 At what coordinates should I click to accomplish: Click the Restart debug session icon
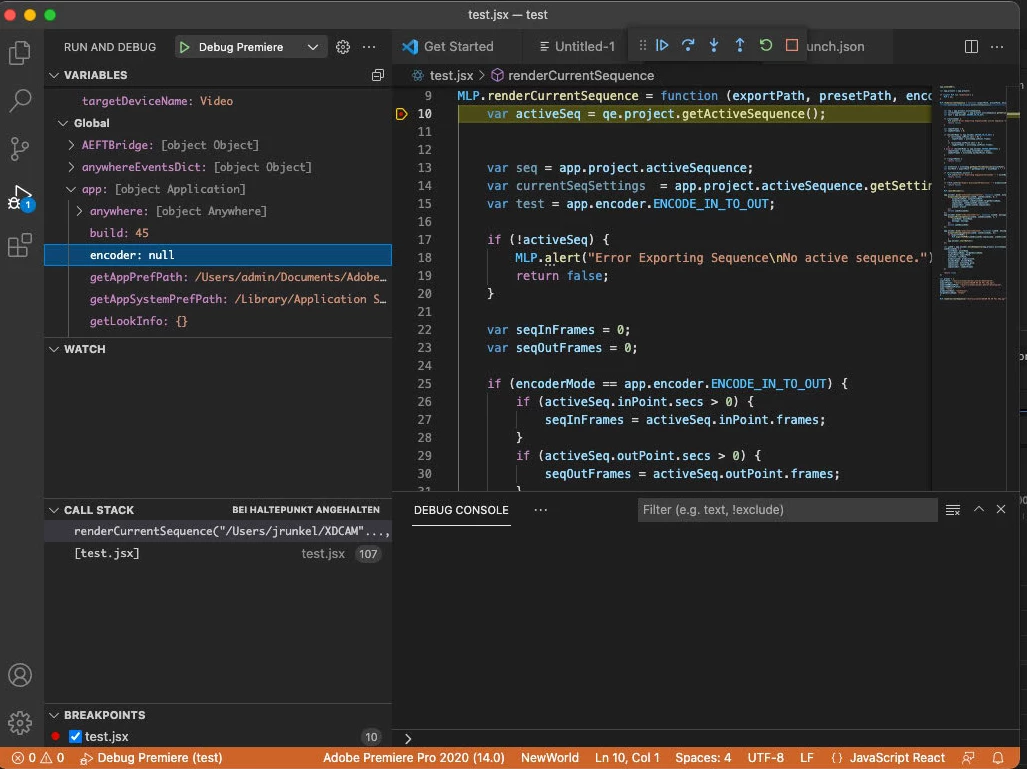click(x=766, y=46)
